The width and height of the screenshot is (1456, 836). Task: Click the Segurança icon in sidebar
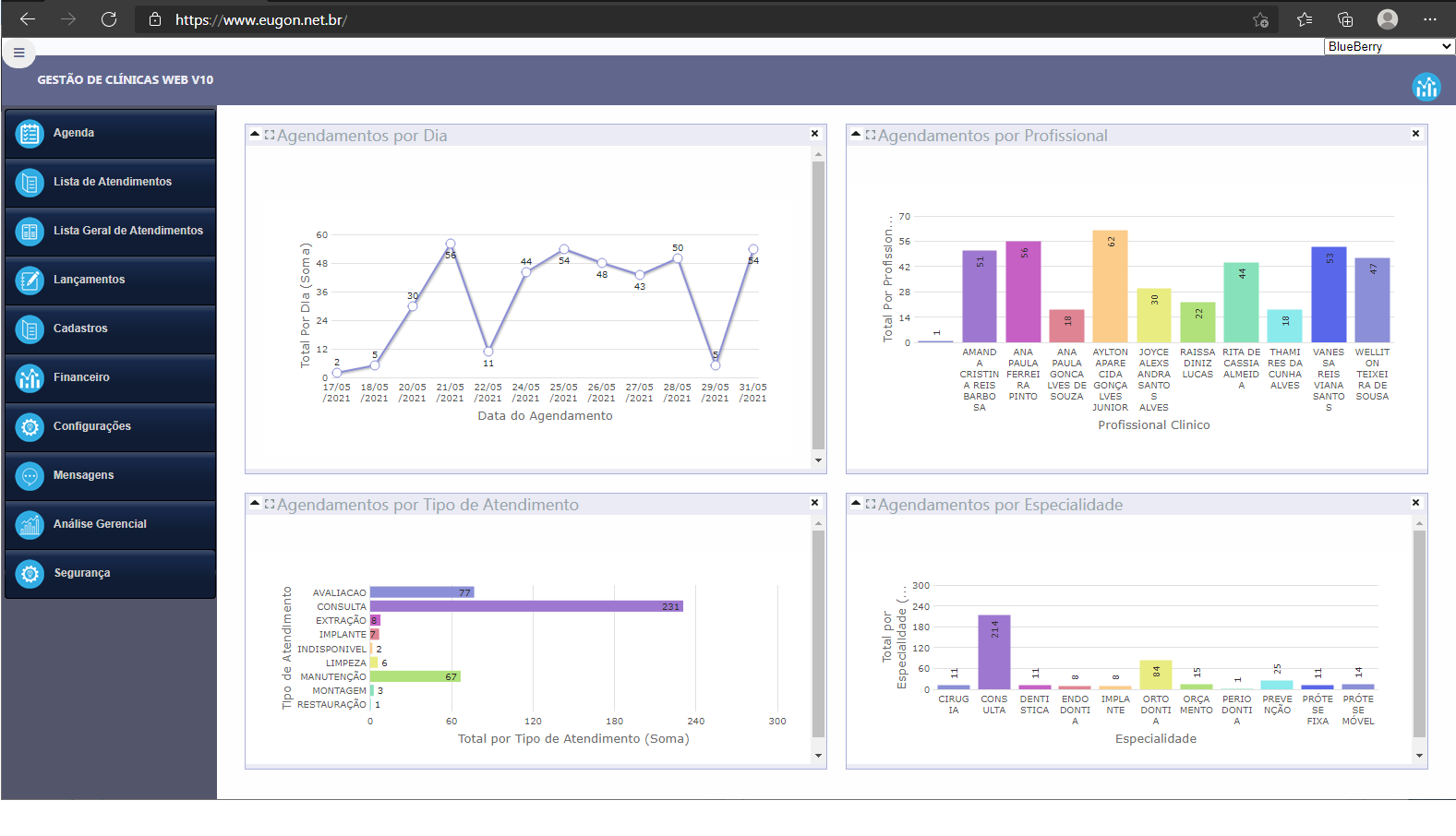coord(30,574)
